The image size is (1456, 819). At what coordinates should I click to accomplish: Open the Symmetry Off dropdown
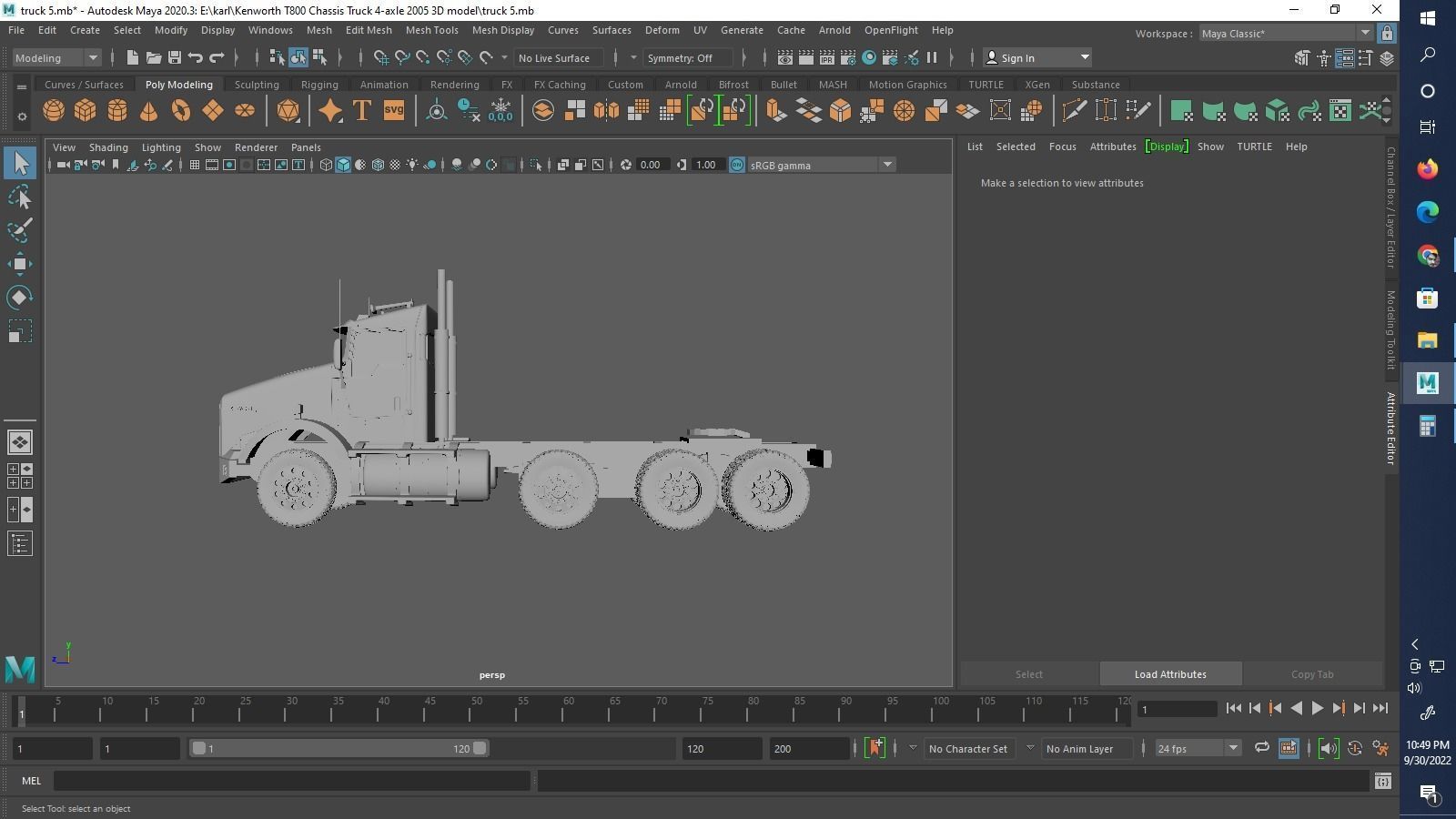click(688, 57)
